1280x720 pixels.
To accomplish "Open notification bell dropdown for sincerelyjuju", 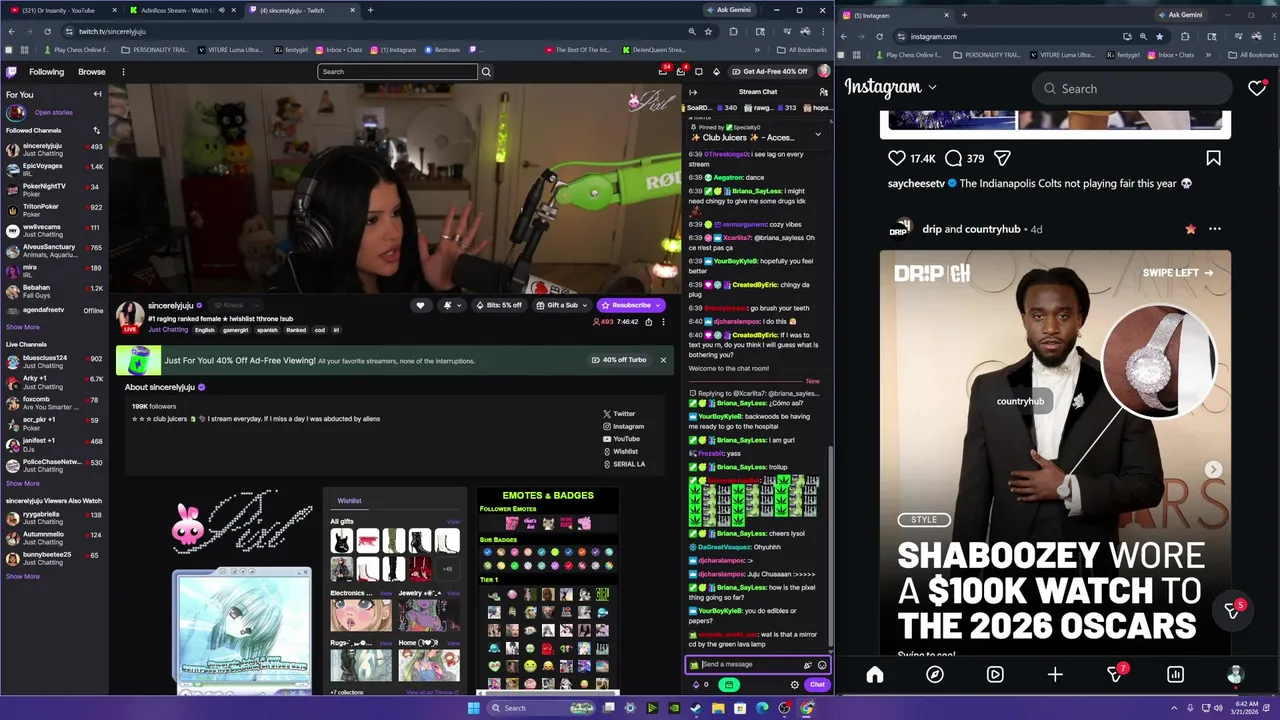I will click(x=452, y=305).
